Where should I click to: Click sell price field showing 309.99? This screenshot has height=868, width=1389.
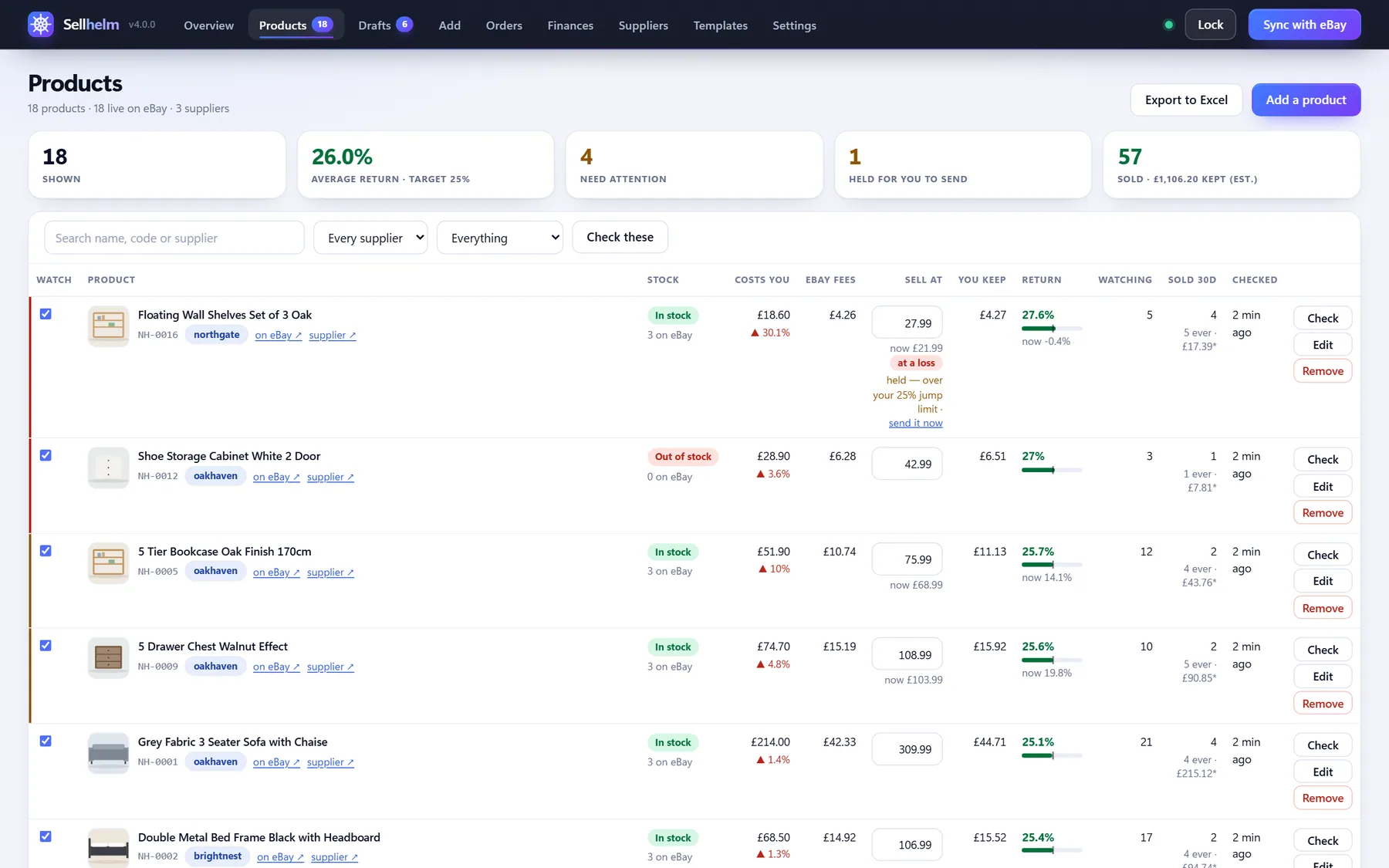(907, 749)
